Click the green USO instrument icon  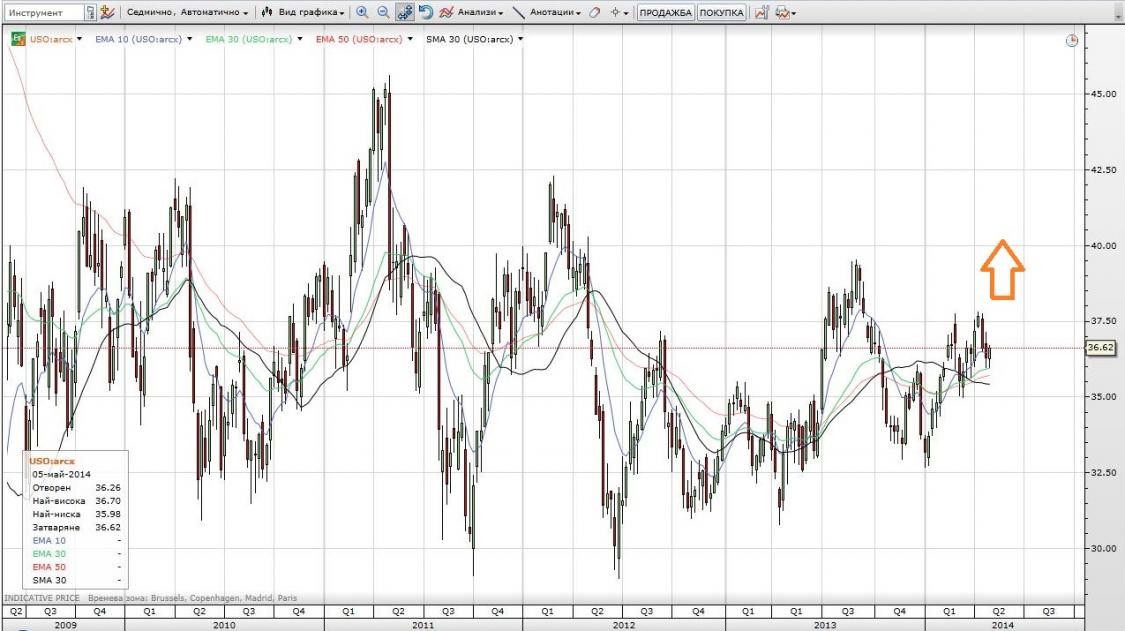coord(18,39)
